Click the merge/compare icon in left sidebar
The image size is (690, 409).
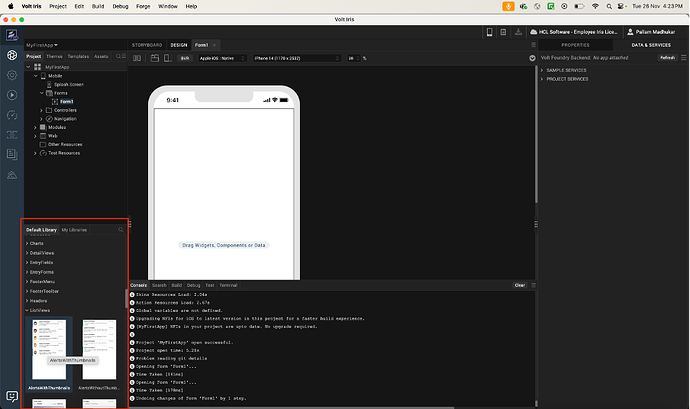click(12, 135)
